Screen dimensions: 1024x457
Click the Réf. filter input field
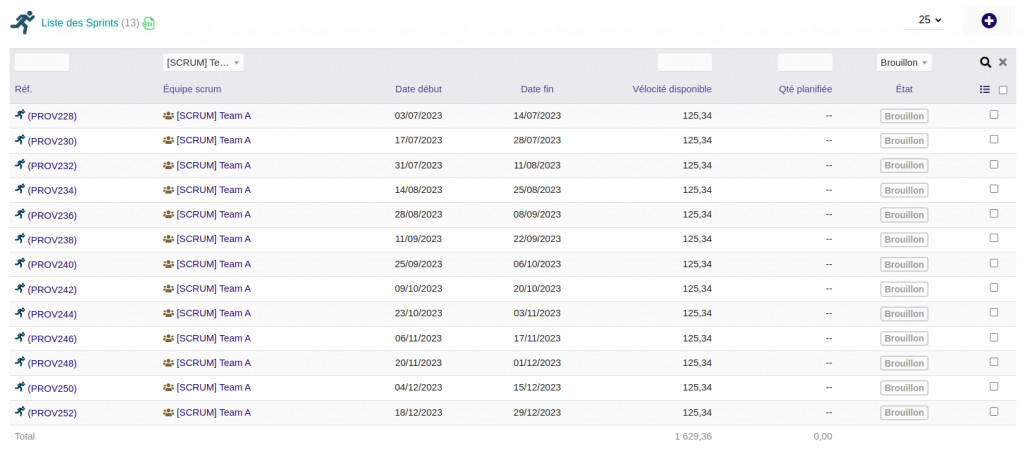(x=42, y=62)
